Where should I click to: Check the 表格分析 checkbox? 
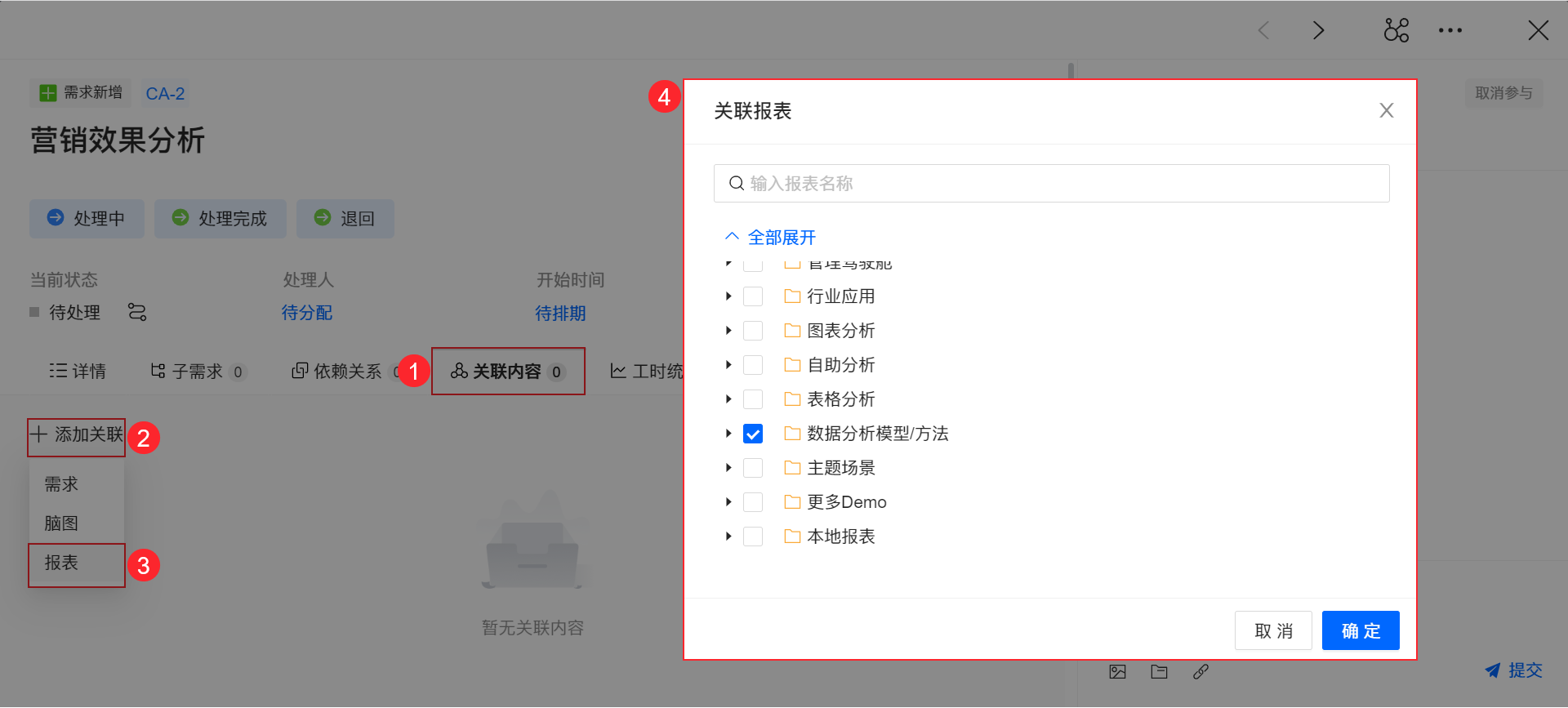pos(753,399)
